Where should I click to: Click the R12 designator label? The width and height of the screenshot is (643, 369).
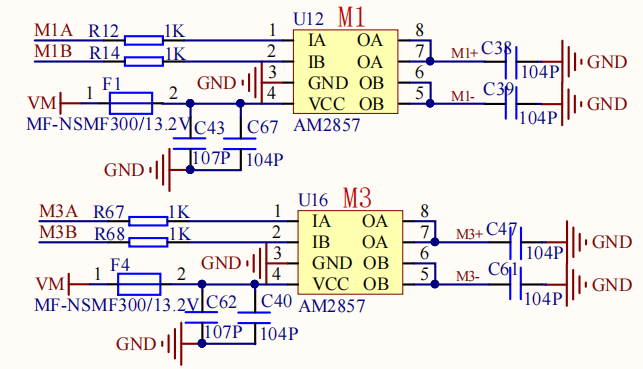pos(104,31)
